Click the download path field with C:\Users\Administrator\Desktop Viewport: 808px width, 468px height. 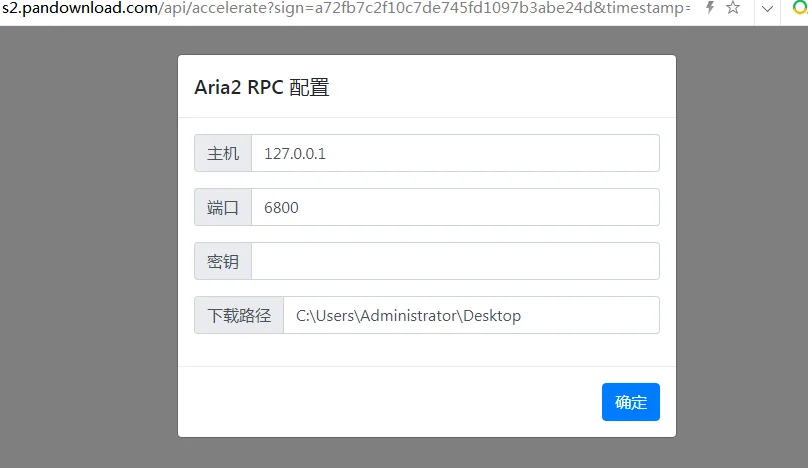click(x=471, y=315)
